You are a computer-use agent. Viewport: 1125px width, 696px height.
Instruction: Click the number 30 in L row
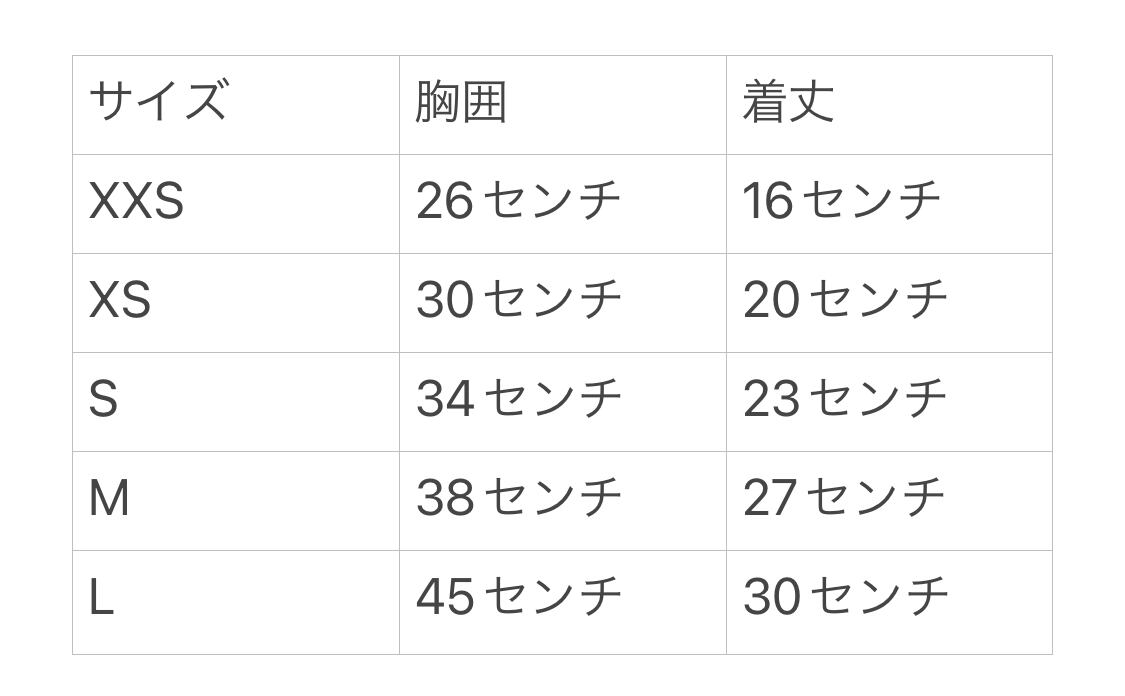pos(771,597)
